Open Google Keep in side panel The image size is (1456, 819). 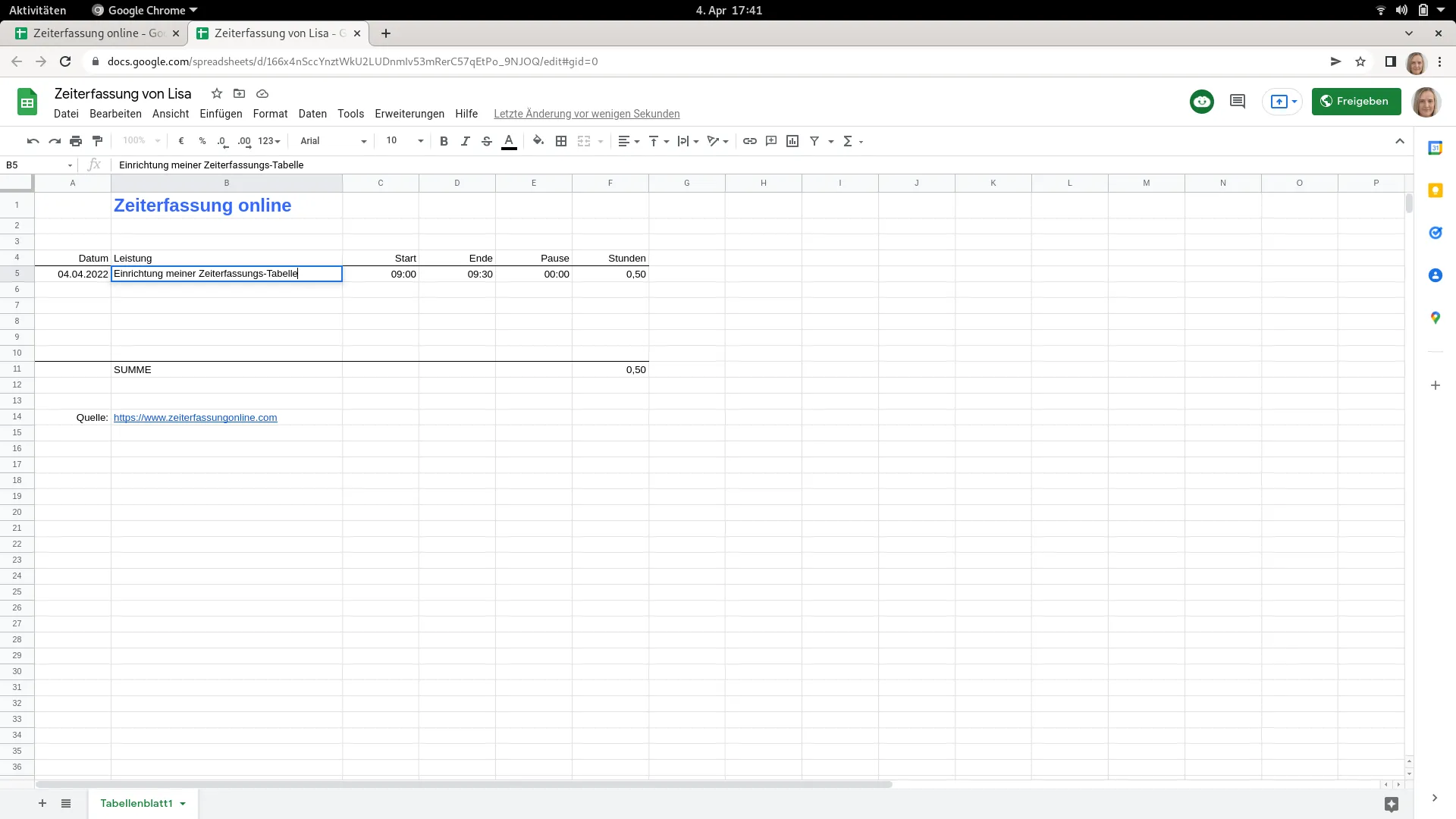tap(1435, 191)
